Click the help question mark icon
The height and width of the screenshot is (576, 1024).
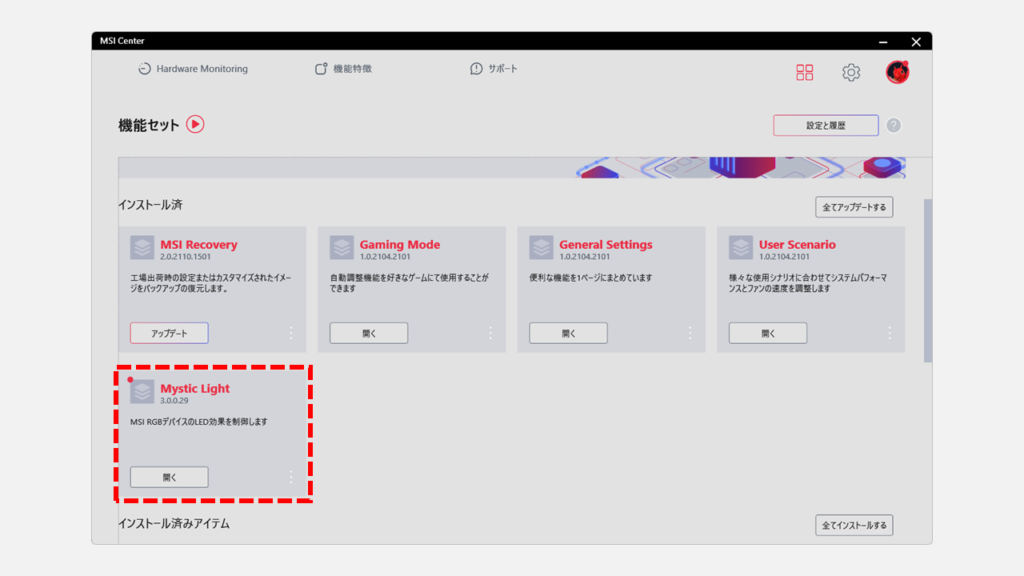(893, 125)
